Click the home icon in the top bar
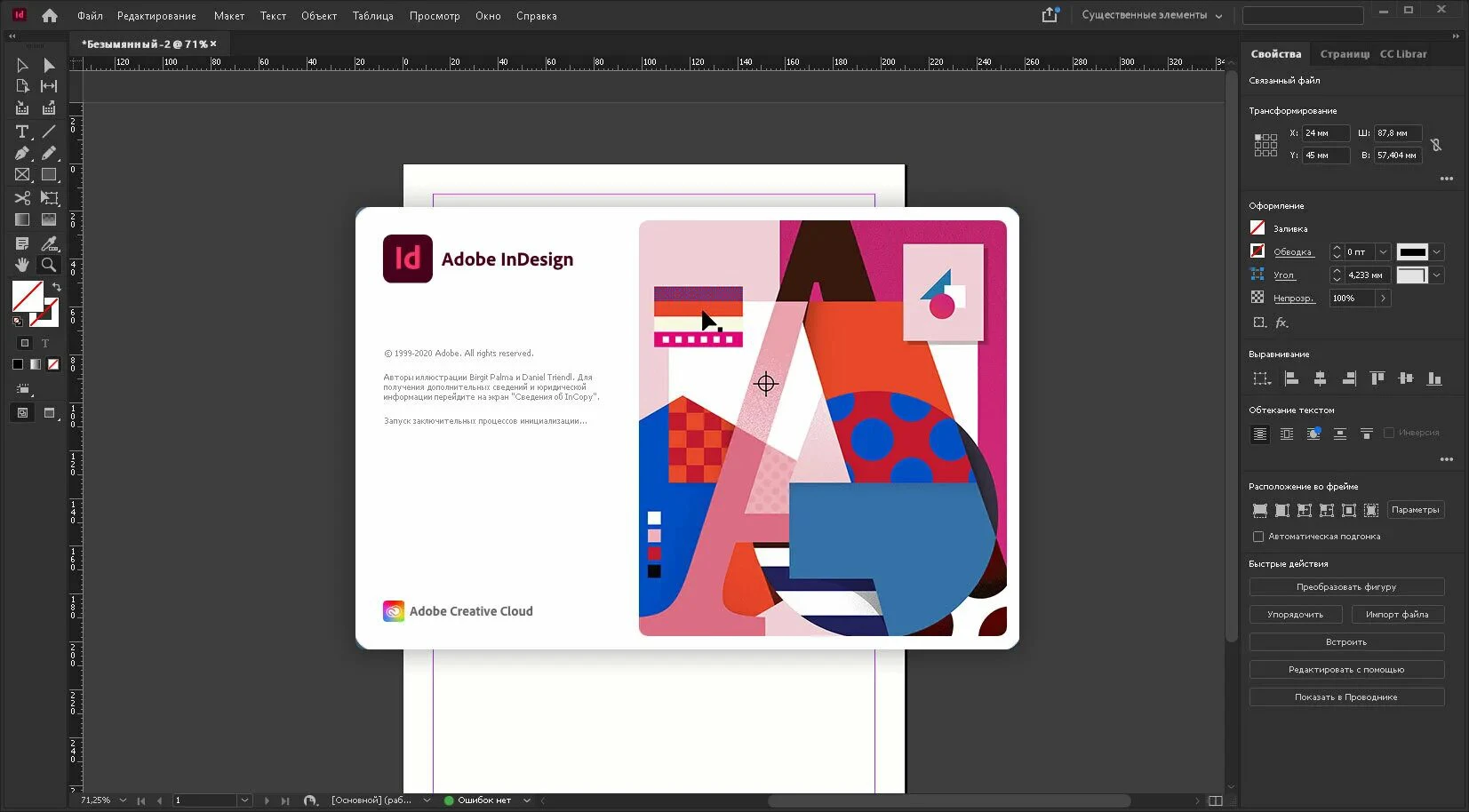1469x812 pixels. click(50, 15)
